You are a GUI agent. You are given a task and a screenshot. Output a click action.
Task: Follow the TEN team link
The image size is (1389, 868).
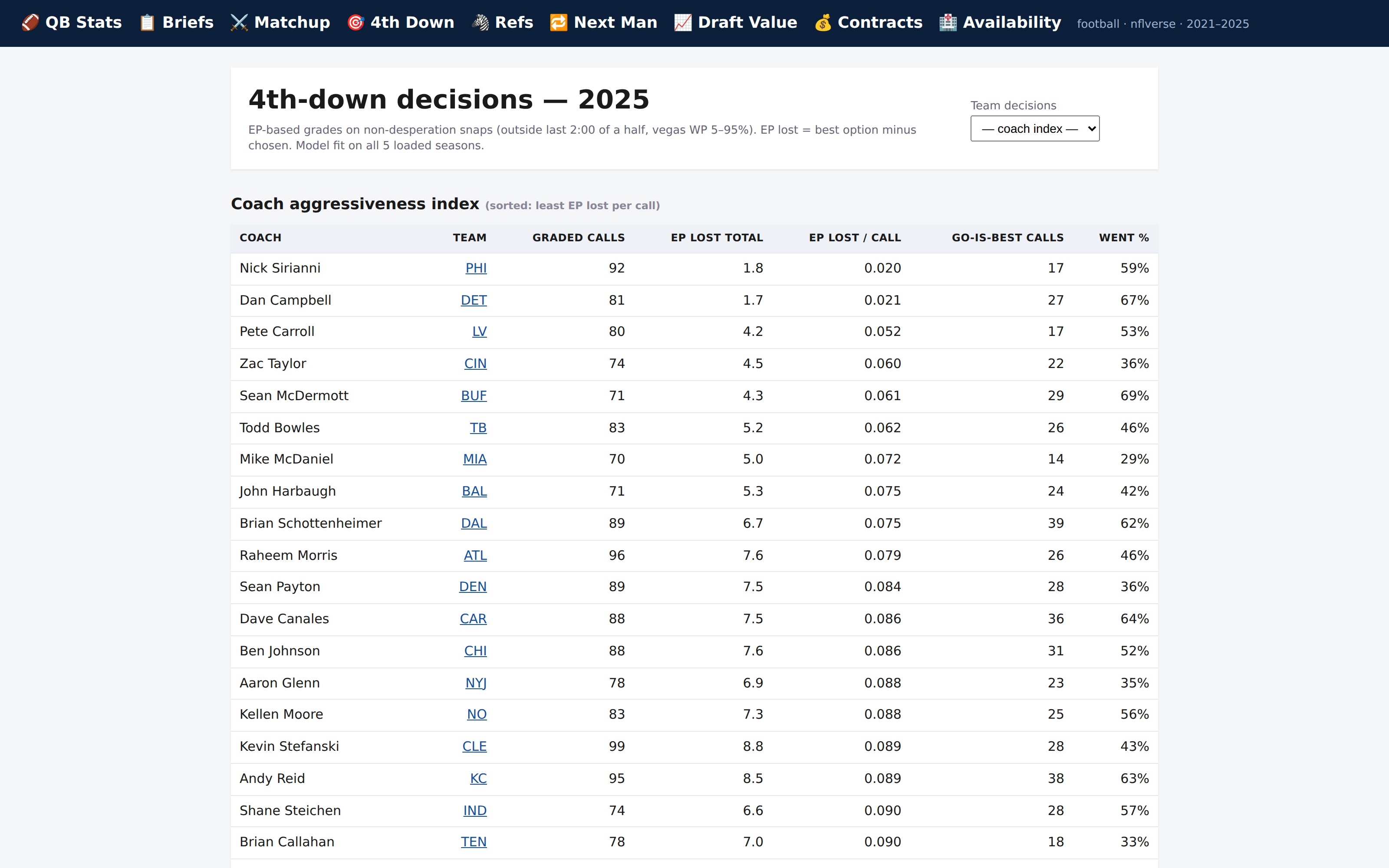point(474,842)
